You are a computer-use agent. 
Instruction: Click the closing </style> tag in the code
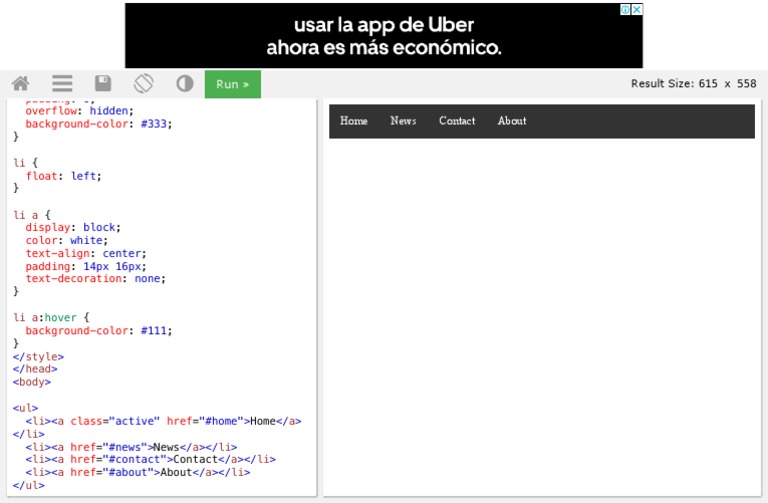click(x=38, y=356)
